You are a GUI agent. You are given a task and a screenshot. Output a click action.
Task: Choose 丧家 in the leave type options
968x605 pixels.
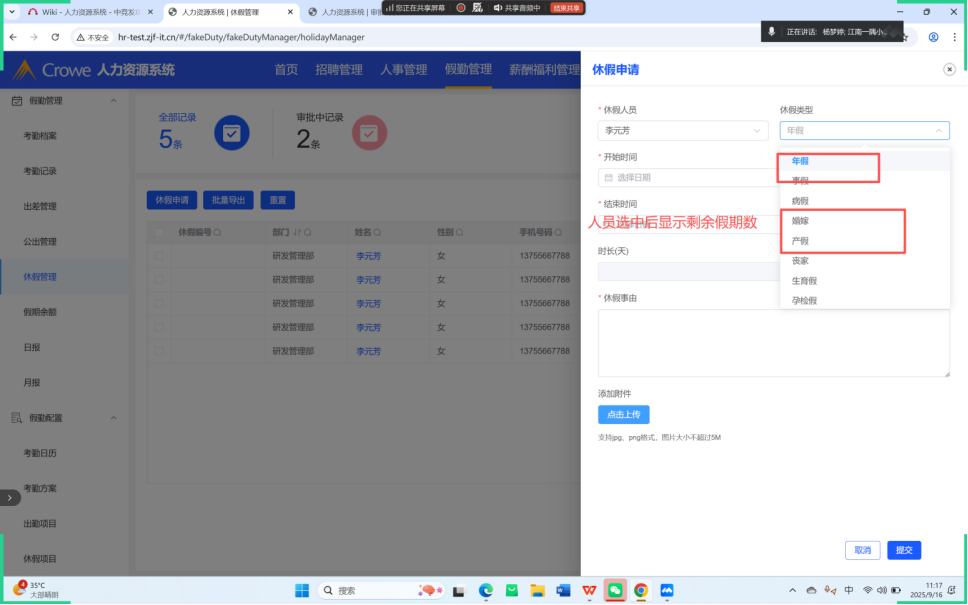[x=864, y=261]
